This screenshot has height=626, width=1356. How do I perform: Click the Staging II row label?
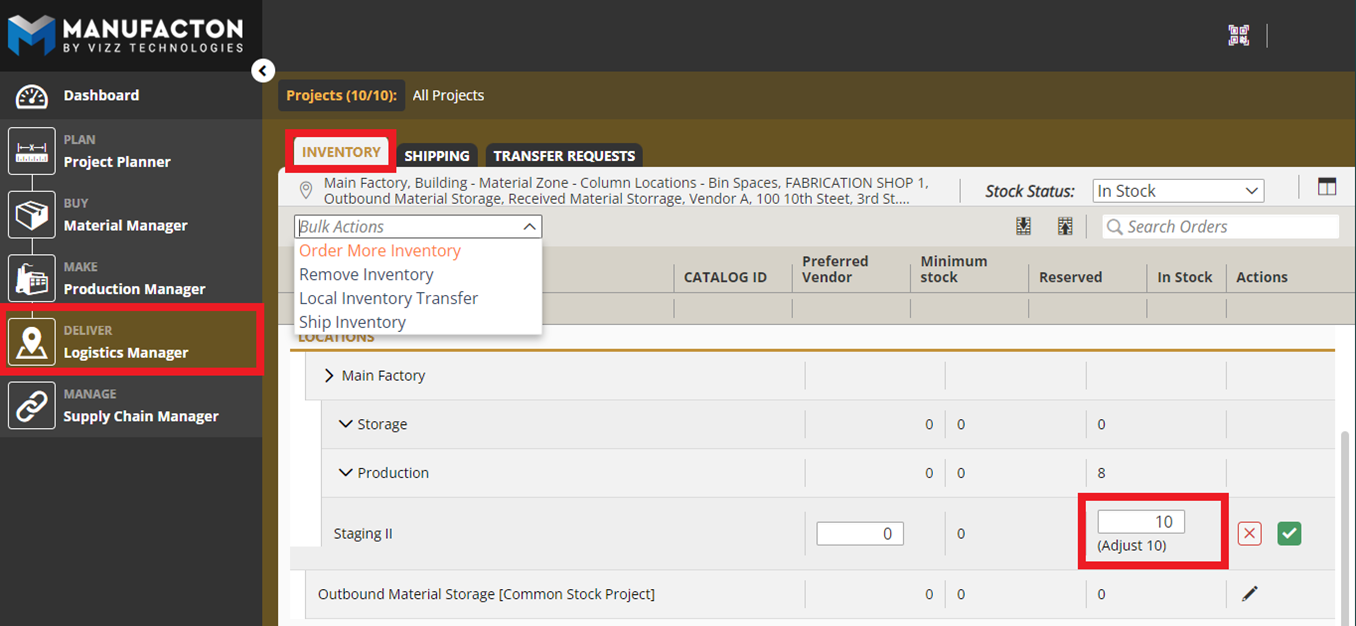coord(363,534)
